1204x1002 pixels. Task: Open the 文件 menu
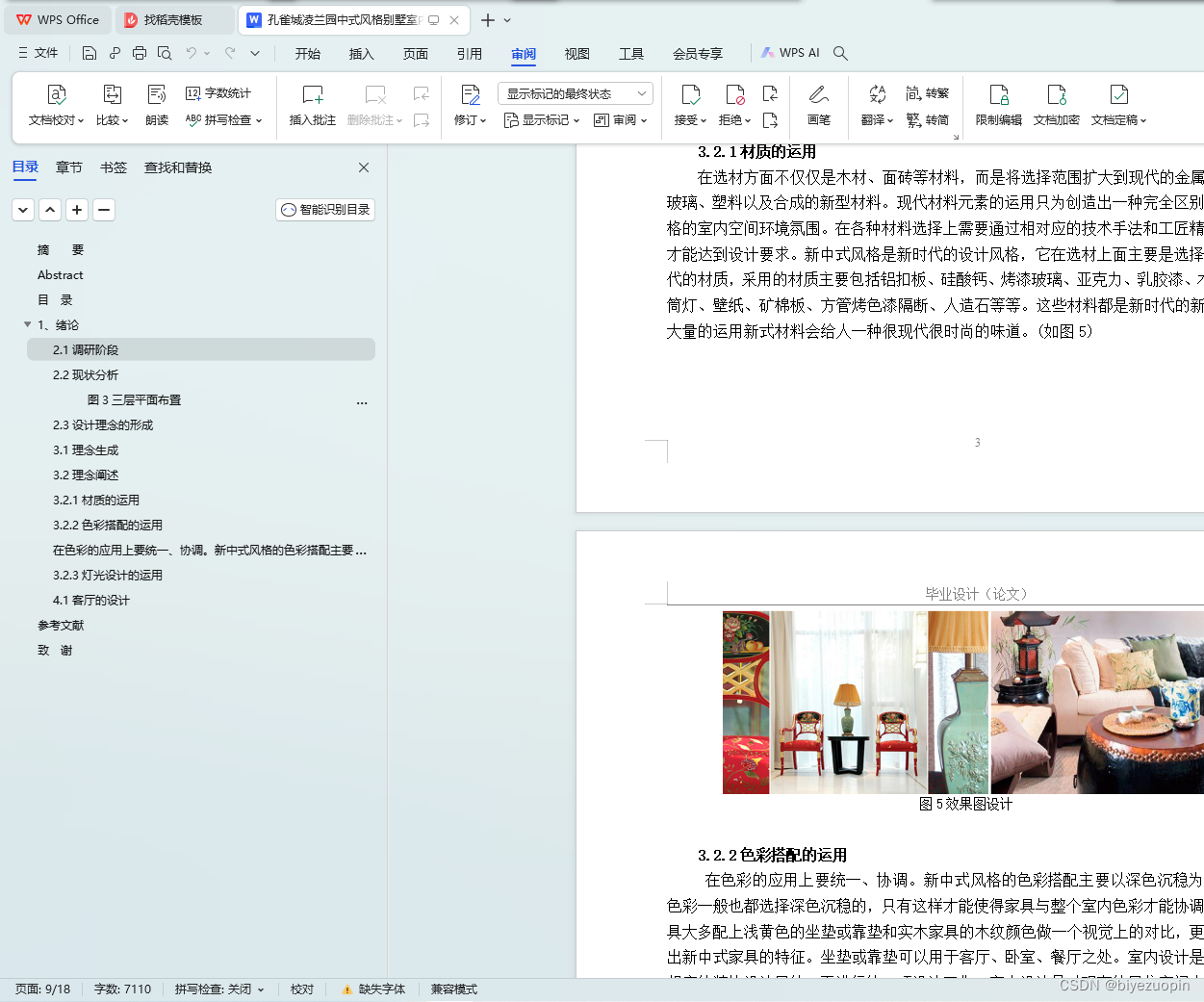click(38, 53)
